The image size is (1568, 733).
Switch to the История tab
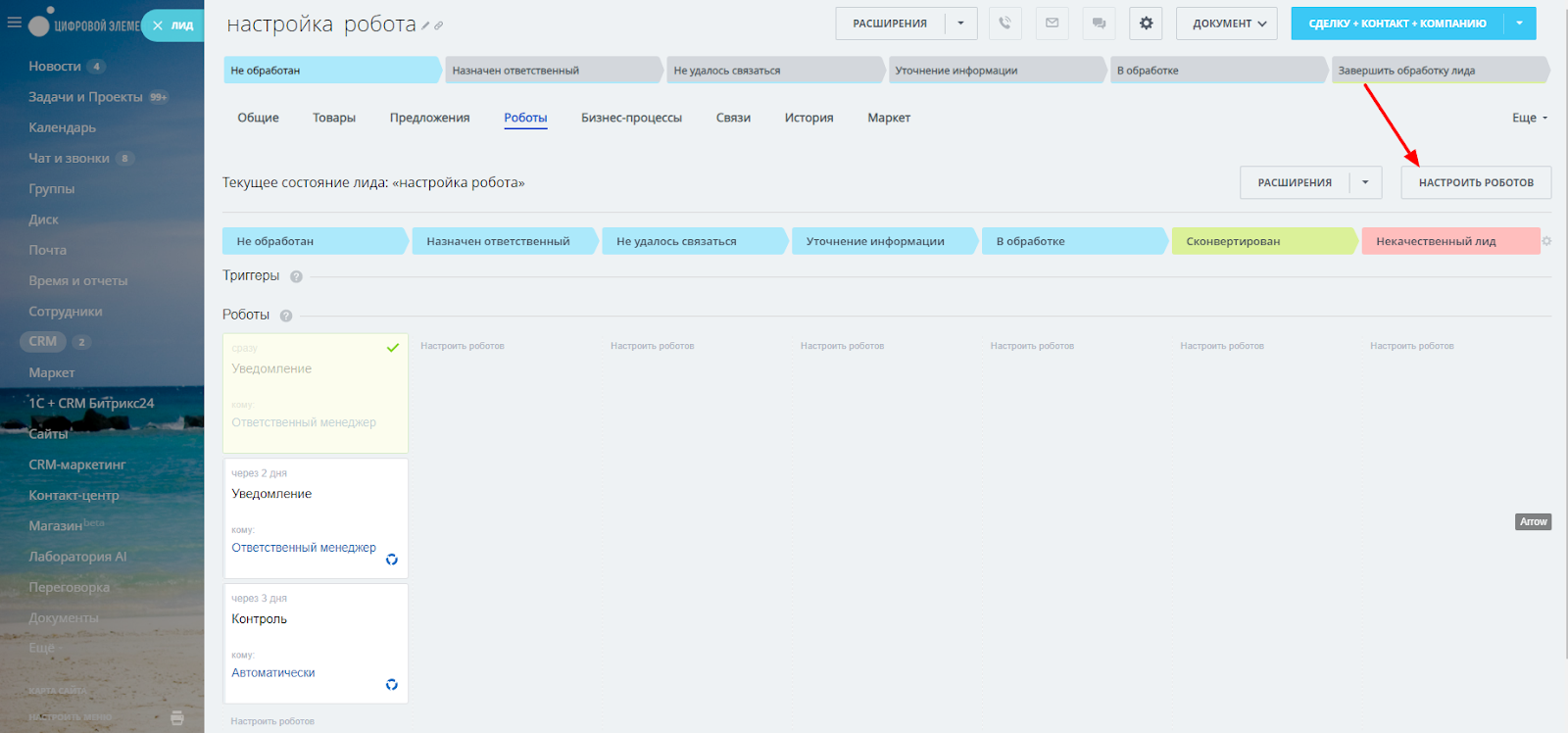[x=808, y=118]
